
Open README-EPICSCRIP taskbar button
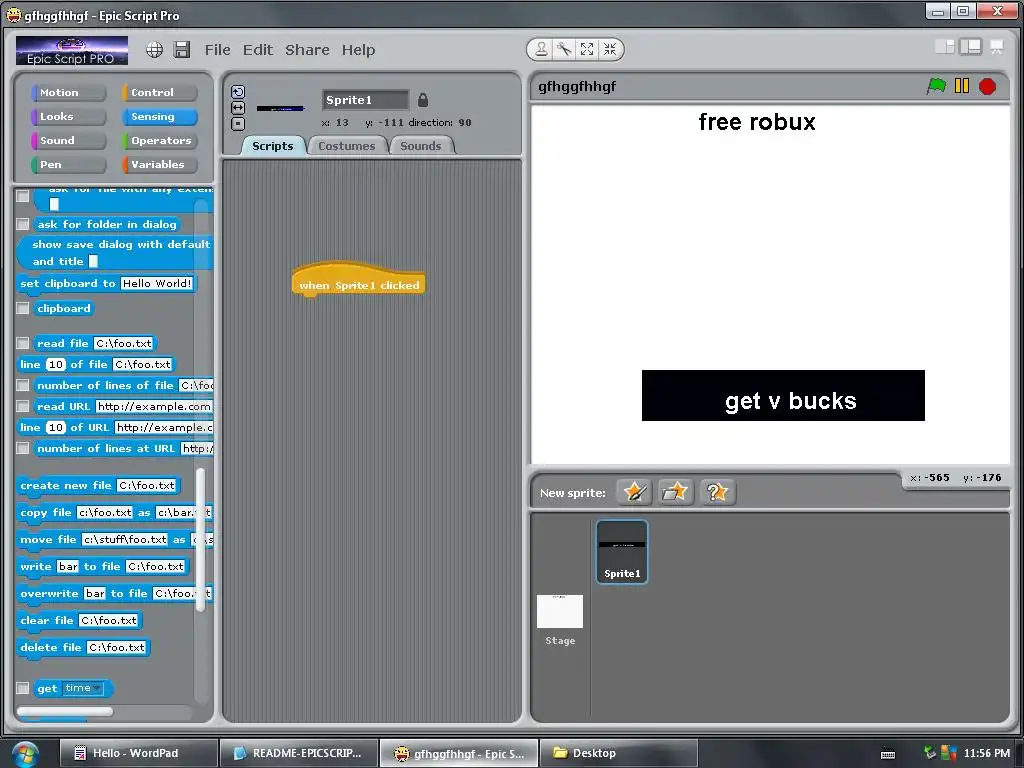[299, 753]
